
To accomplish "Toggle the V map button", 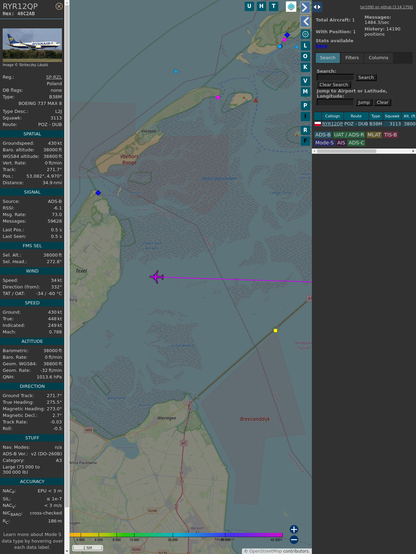I will pos(305,81).
